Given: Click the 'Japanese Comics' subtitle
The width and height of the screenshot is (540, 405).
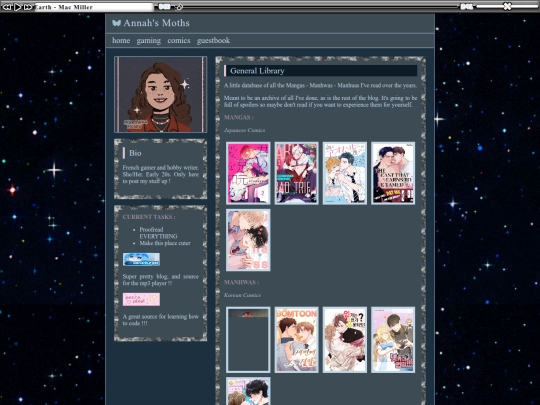Looking at the screenshot, I should (245, 130).
